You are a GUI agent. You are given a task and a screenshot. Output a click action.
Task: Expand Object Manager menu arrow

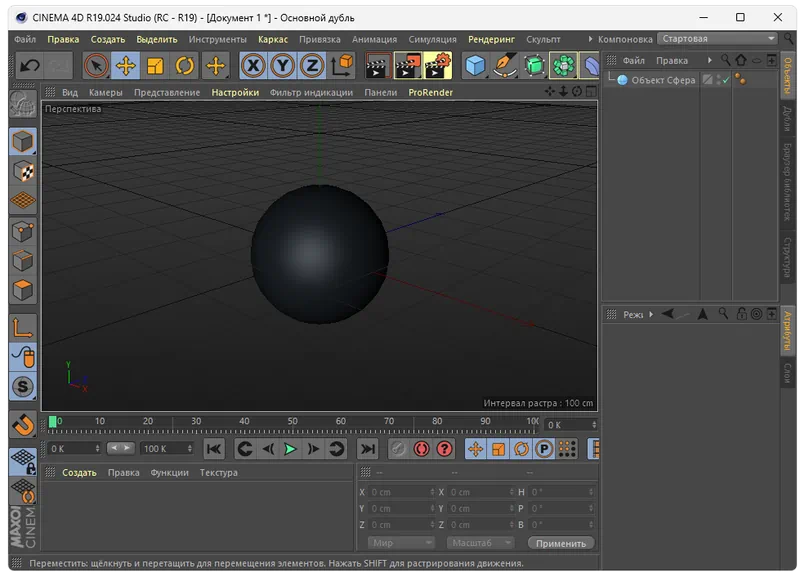(x=709, y=60)
